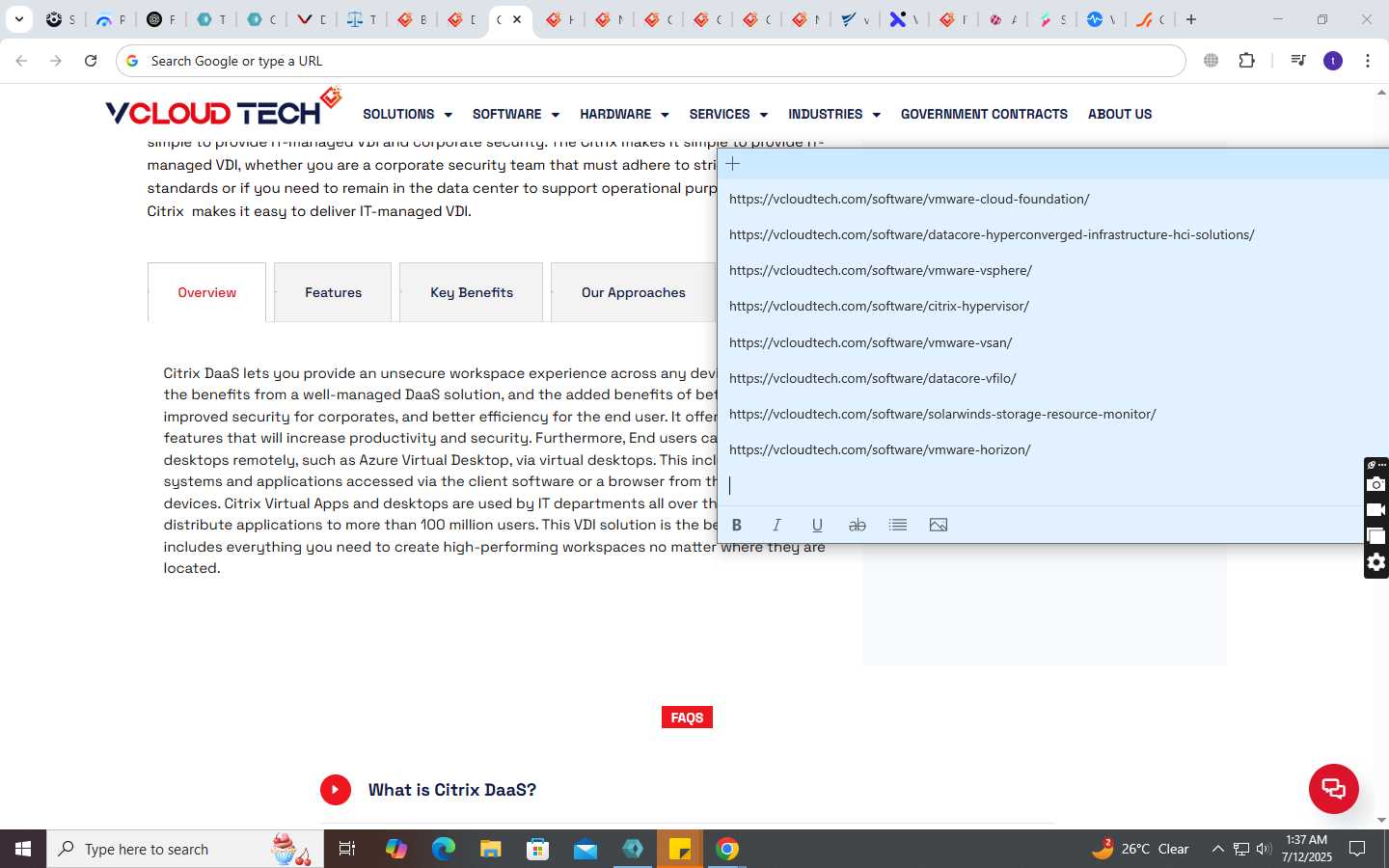Expand the Solutions menu

(x=407, y=114)
